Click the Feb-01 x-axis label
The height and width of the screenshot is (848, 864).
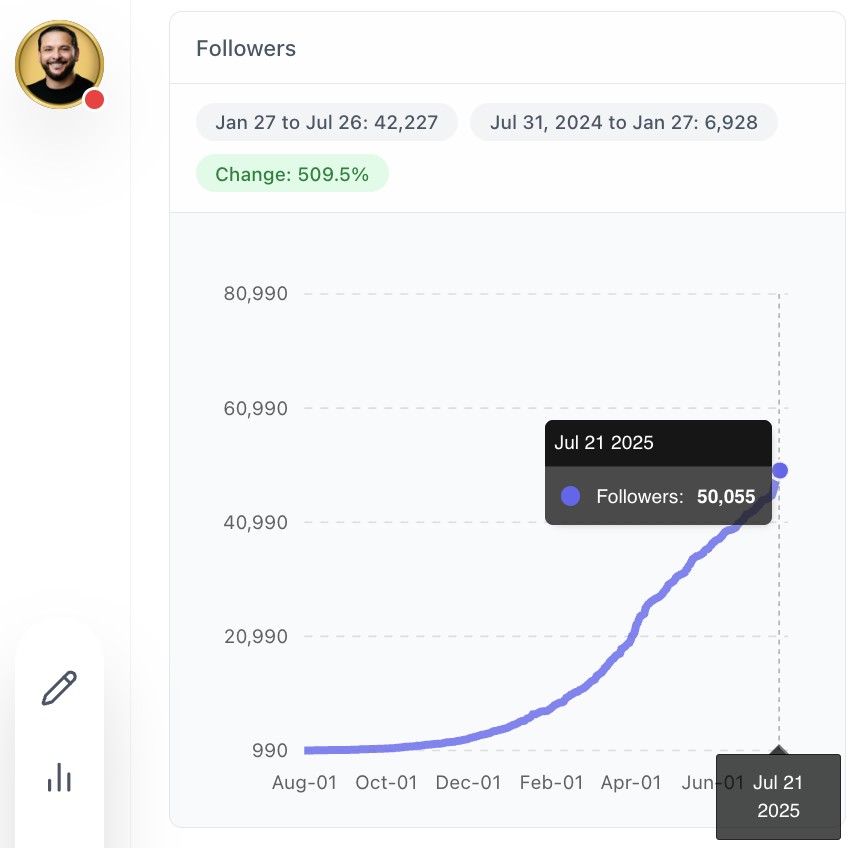tap(550, 782)
